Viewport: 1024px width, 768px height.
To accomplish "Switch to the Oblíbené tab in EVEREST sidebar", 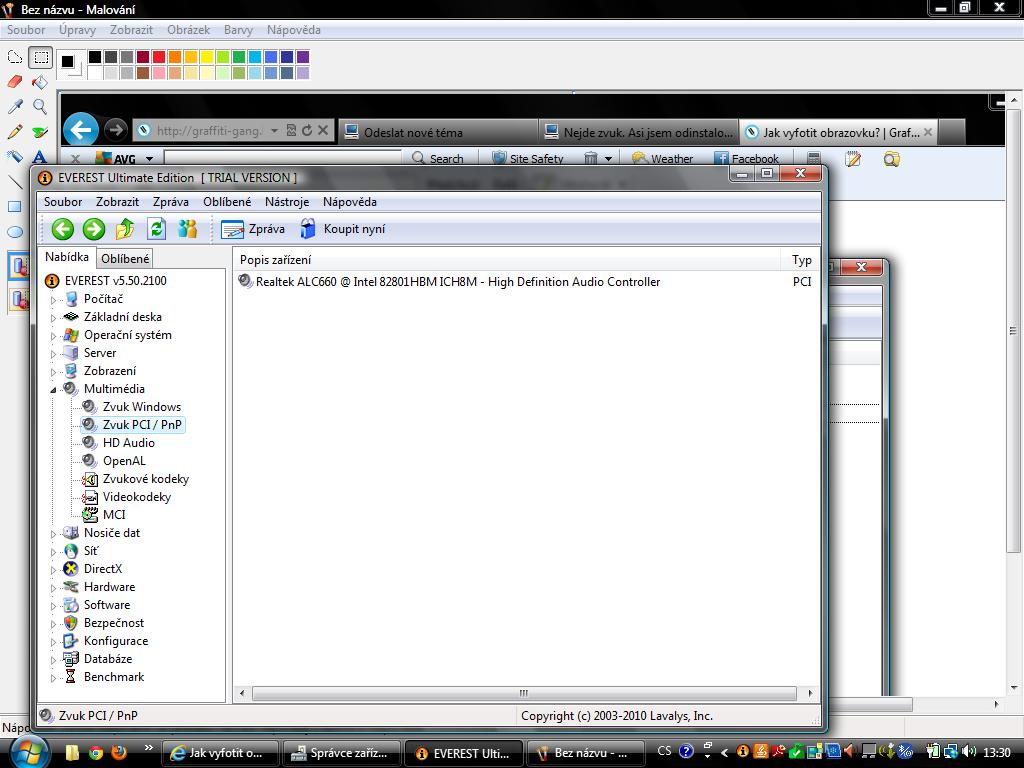I will pyautogui.click(x=125, y=259).
